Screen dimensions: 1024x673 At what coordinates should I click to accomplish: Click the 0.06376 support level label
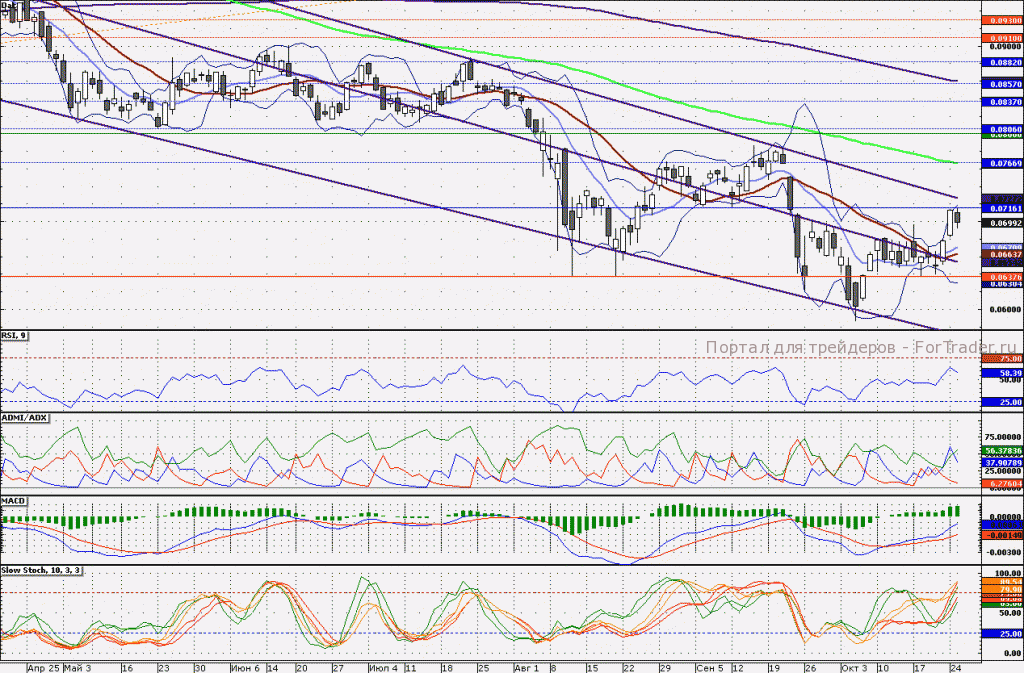[1002, 277]
